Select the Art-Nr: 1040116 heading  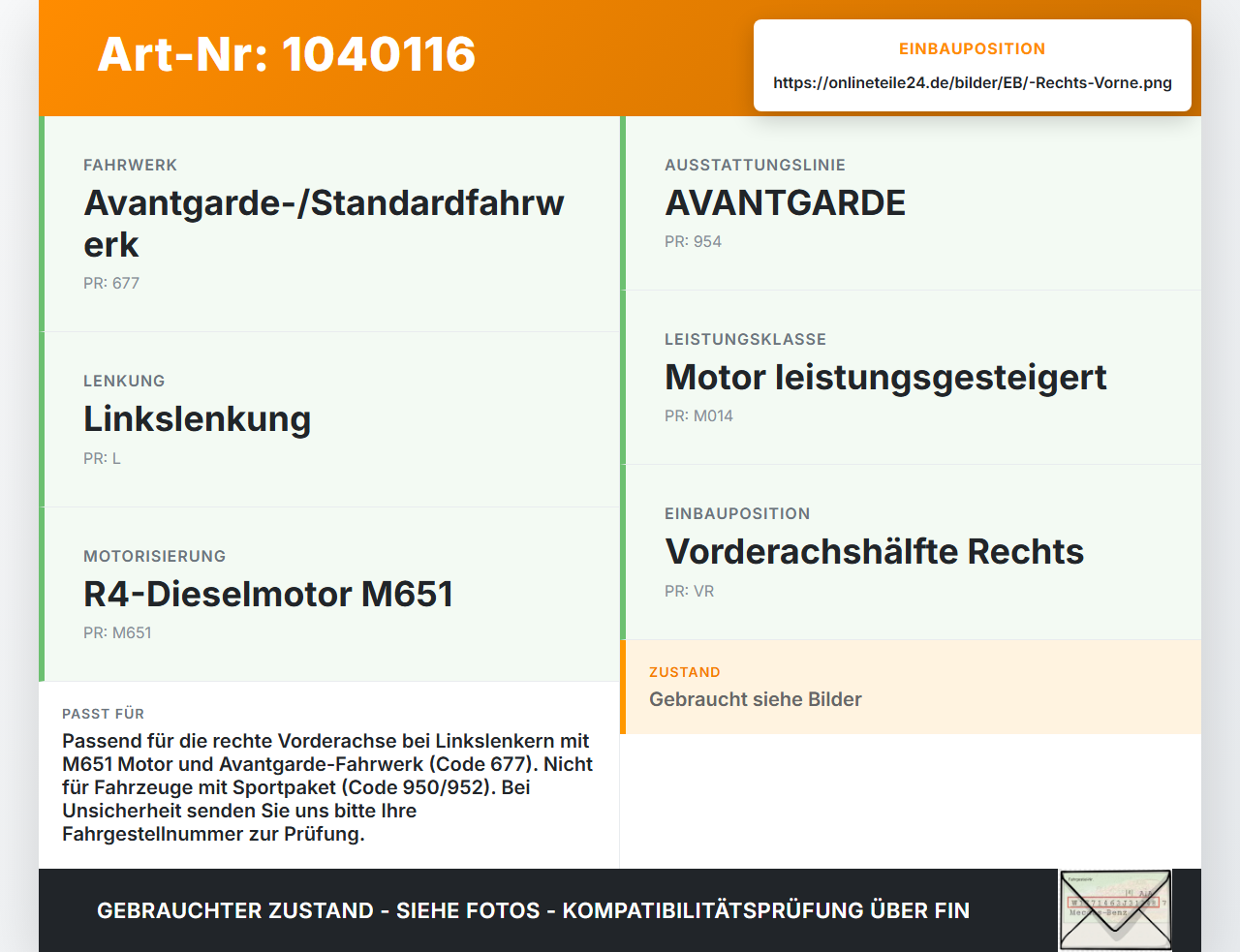coord(287,54)
